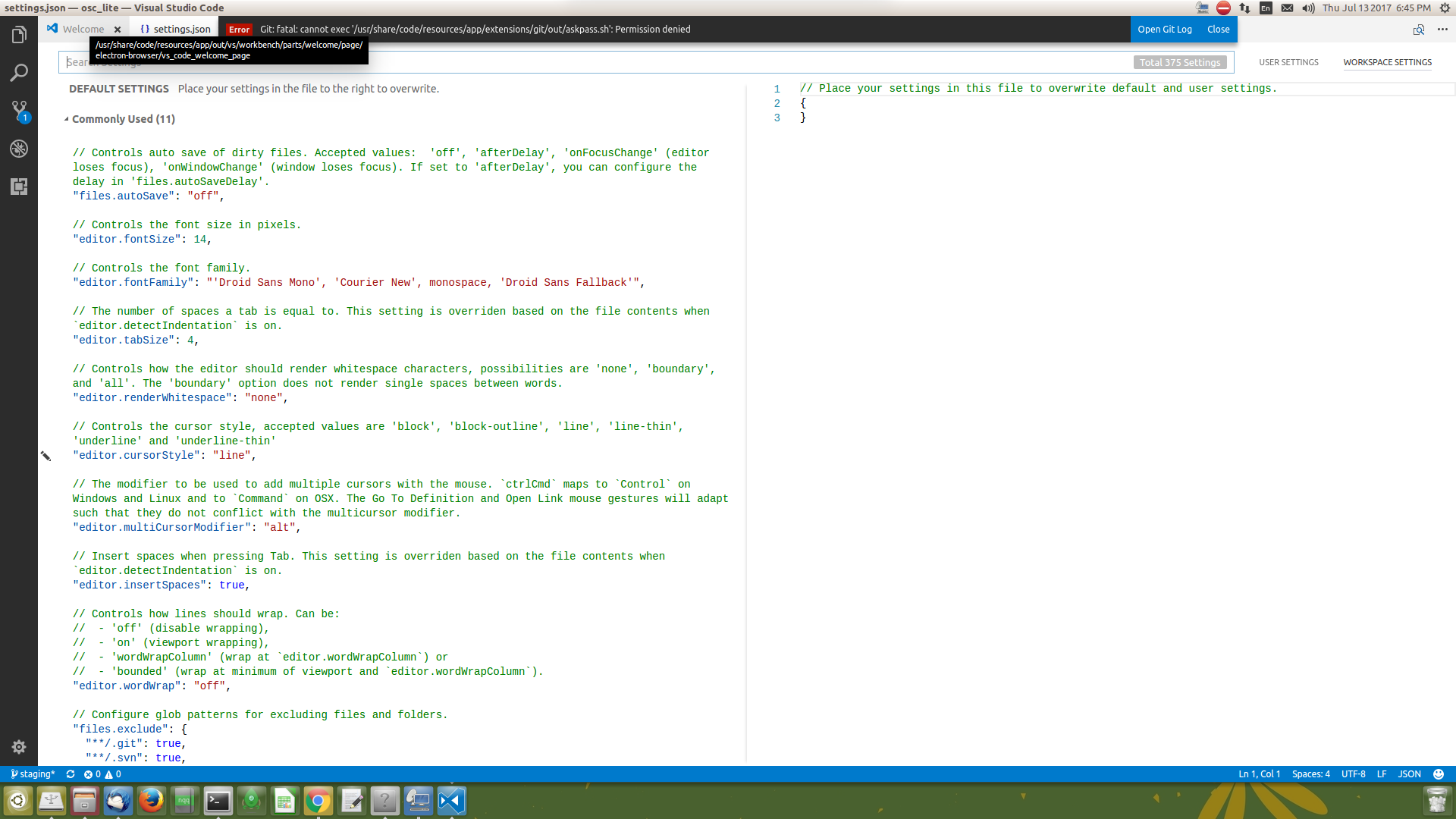Change the Spaces: 4 indentation setting
1456x819 pixels.
click(x=1310, y=774)
